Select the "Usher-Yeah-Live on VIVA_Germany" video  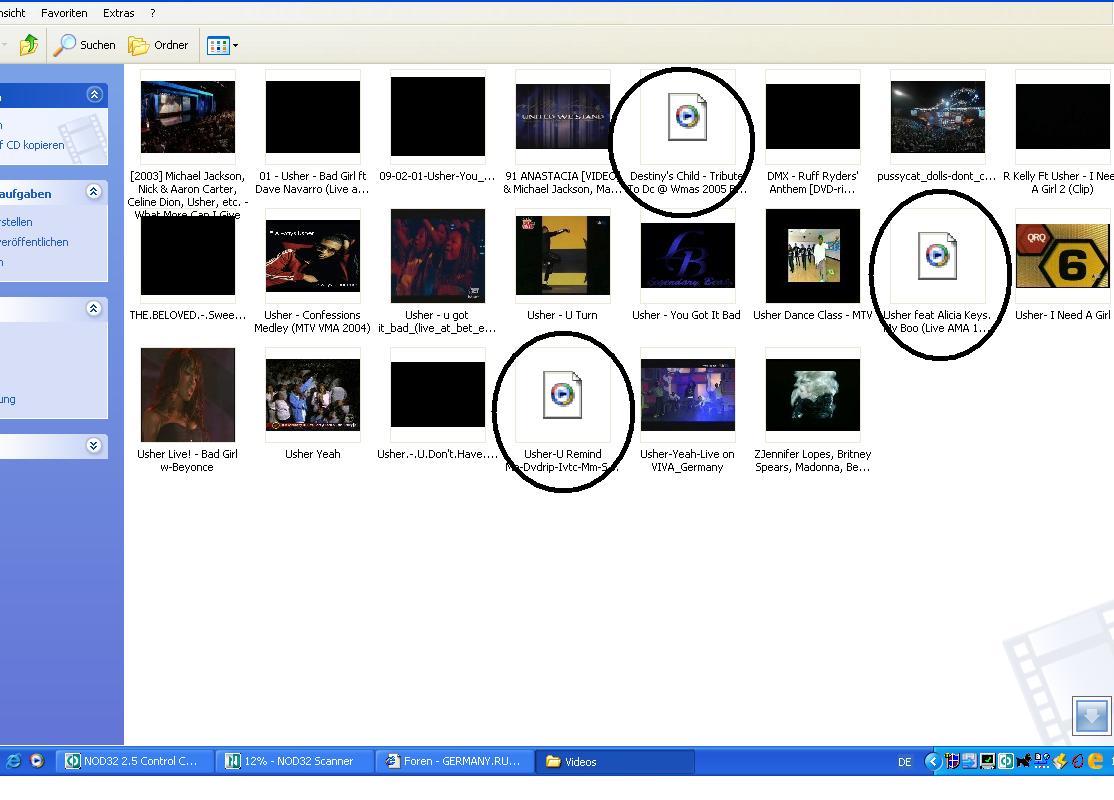point(688,395)
